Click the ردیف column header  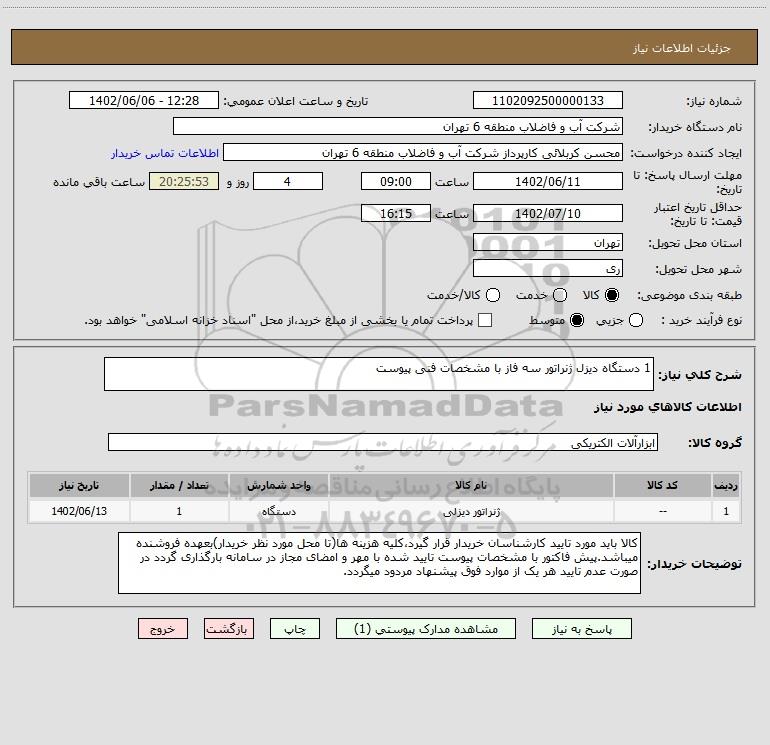click(x=726, y=485)
